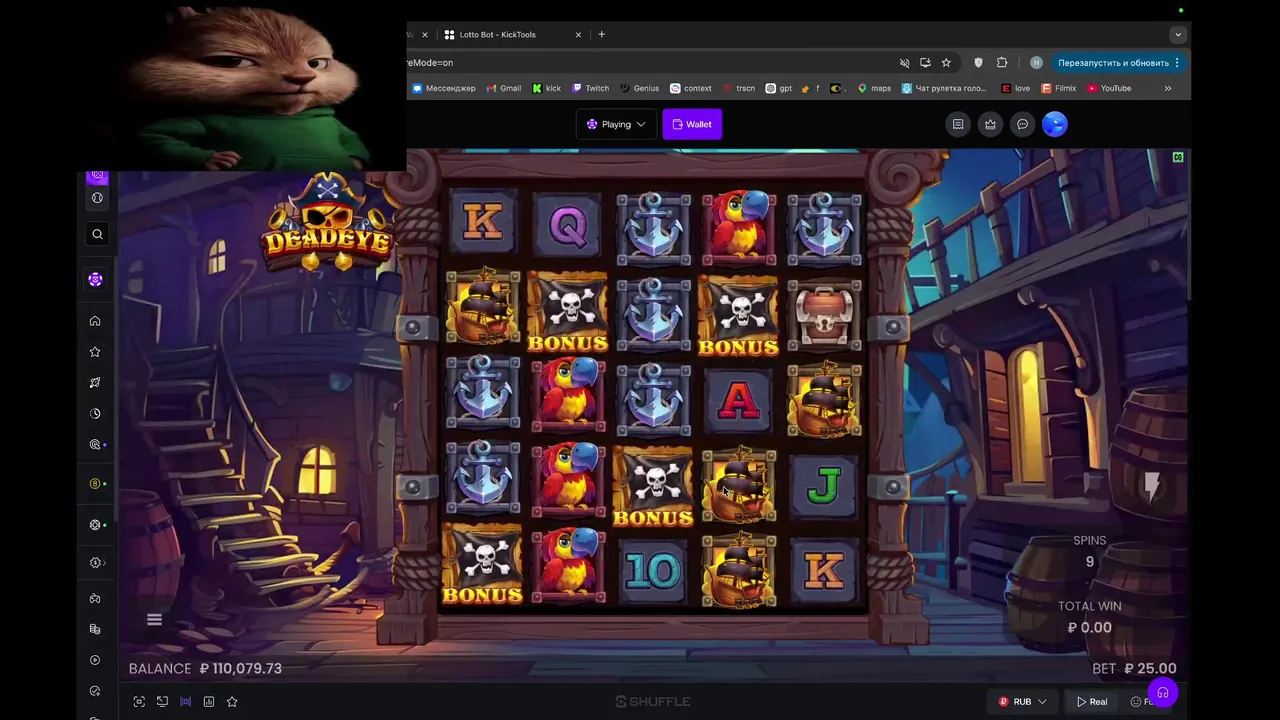Open the Twitch bookmark
The image size is (1280, 720).
tap(590, 88)
